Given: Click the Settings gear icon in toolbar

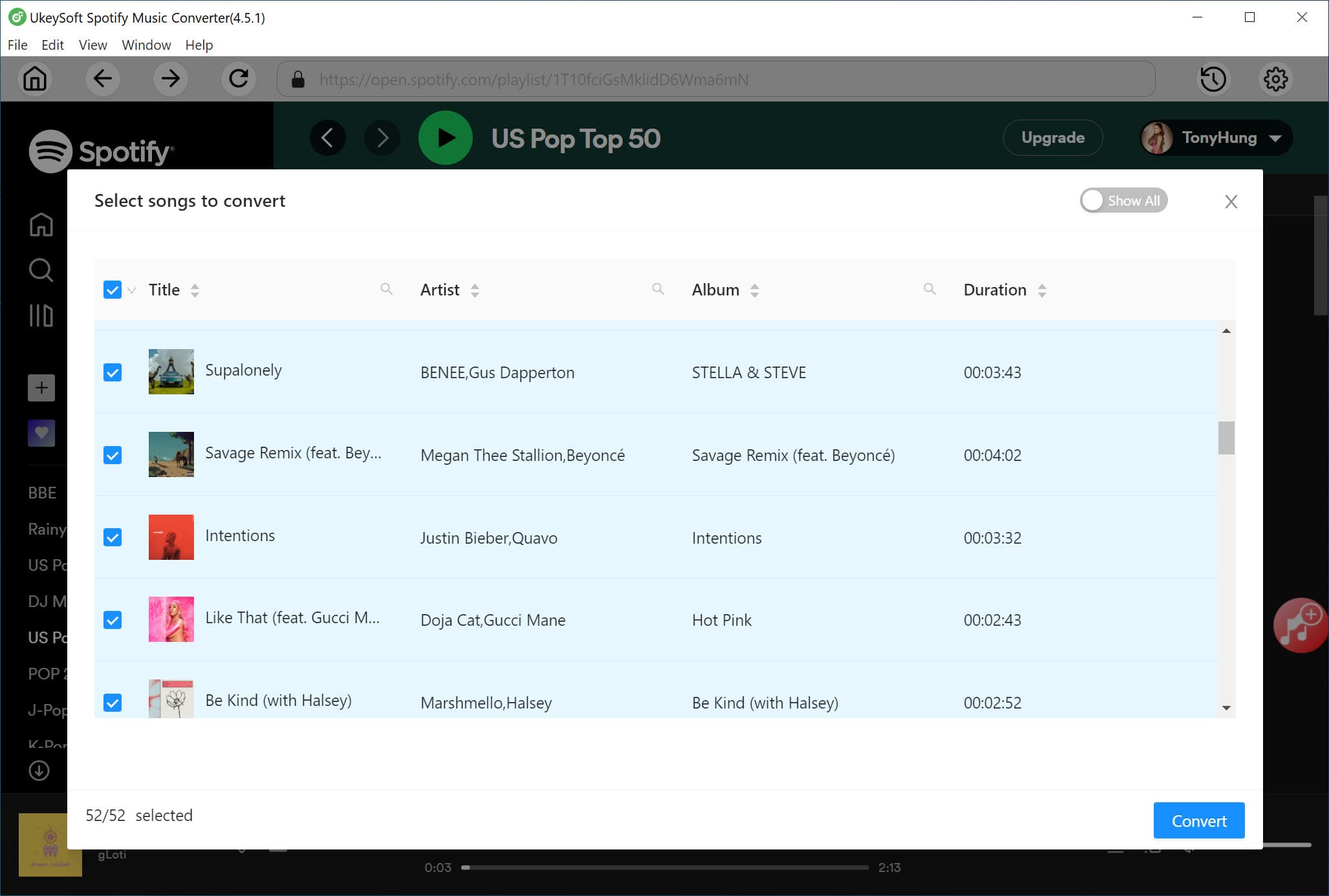Looking at the screenshot, I should (1276, 79).
